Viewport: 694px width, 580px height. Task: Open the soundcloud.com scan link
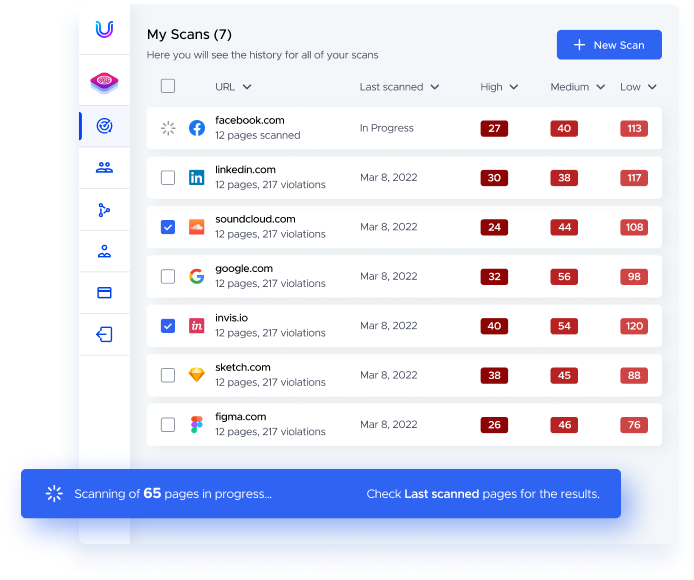(x=255, y=219)
